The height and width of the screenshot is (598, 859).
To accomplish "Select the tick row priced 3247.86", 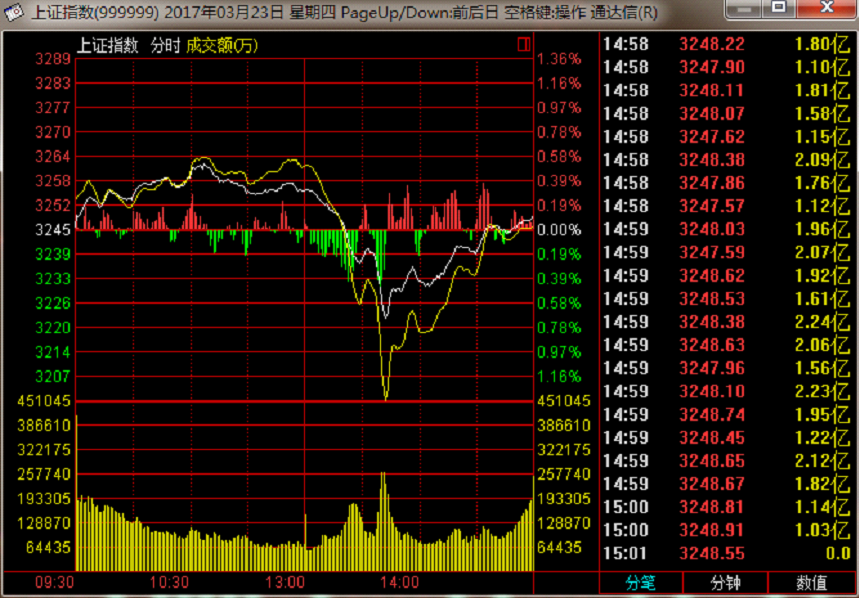I will [726, 183].
